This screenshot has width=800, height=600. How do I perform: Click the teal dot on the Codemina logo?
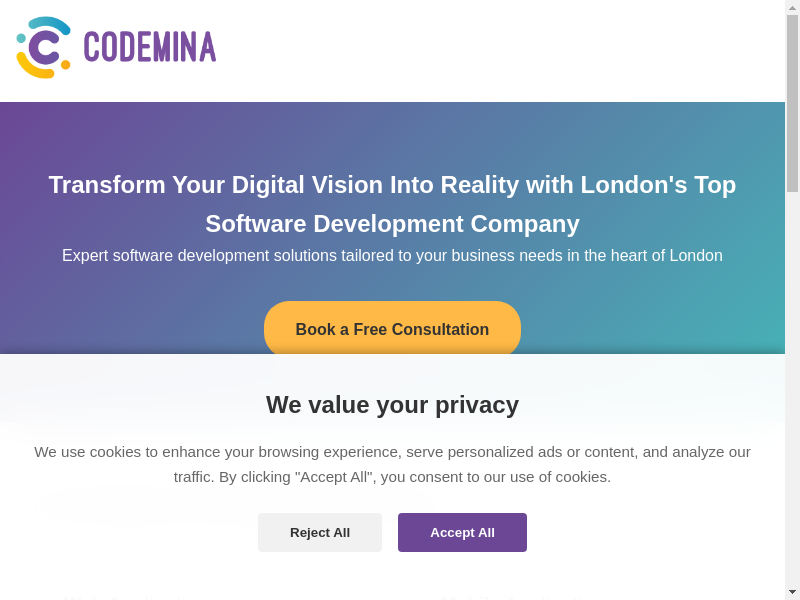coord(21,38)
